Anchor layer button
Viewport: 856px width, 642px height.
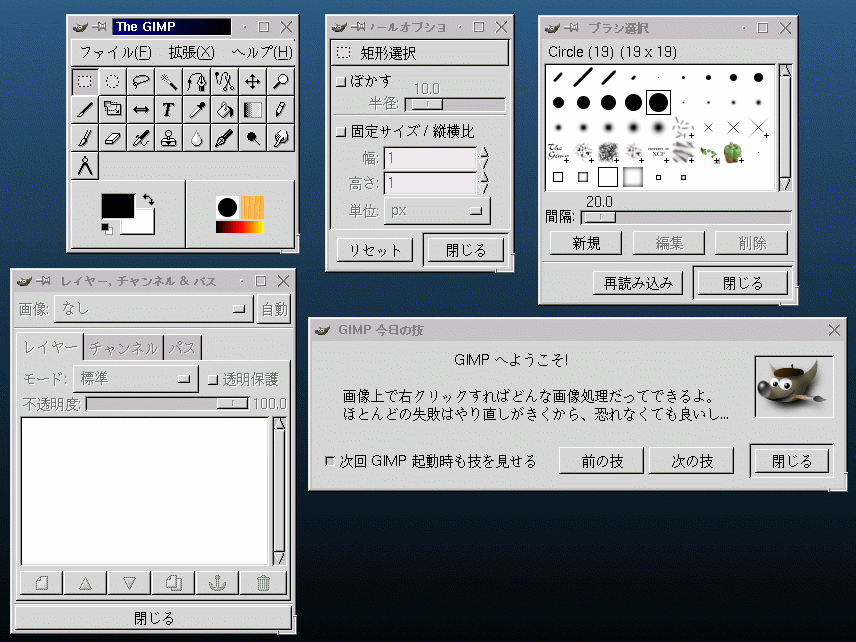click(218, 583)
